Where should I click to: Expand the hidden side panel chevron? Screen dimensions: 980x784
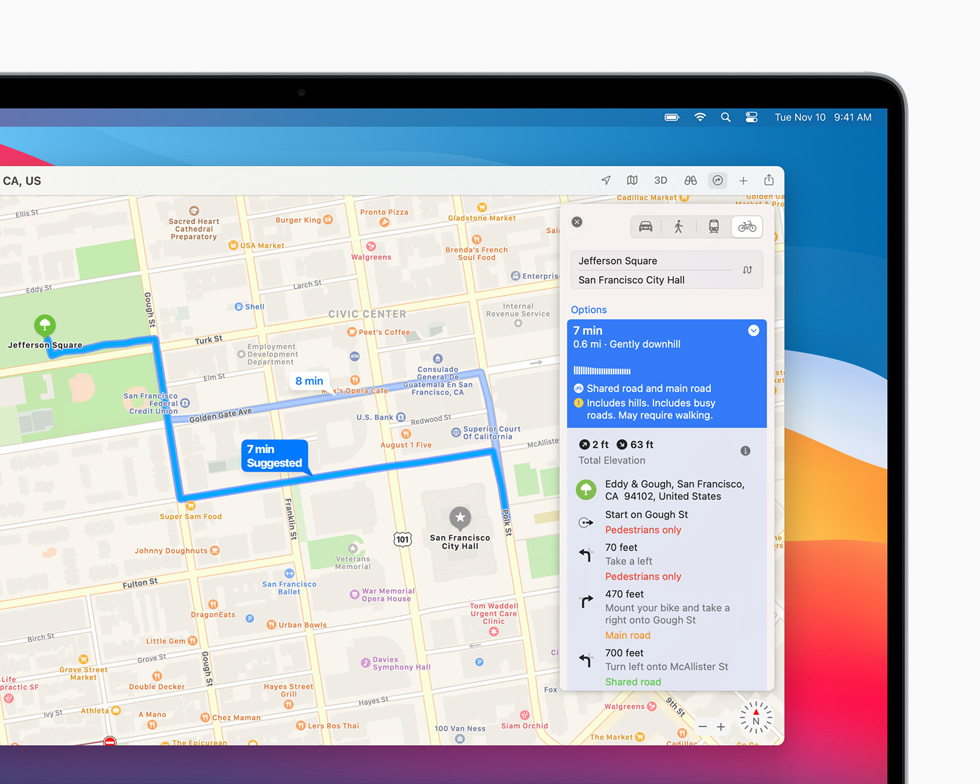tap(781, 614)
